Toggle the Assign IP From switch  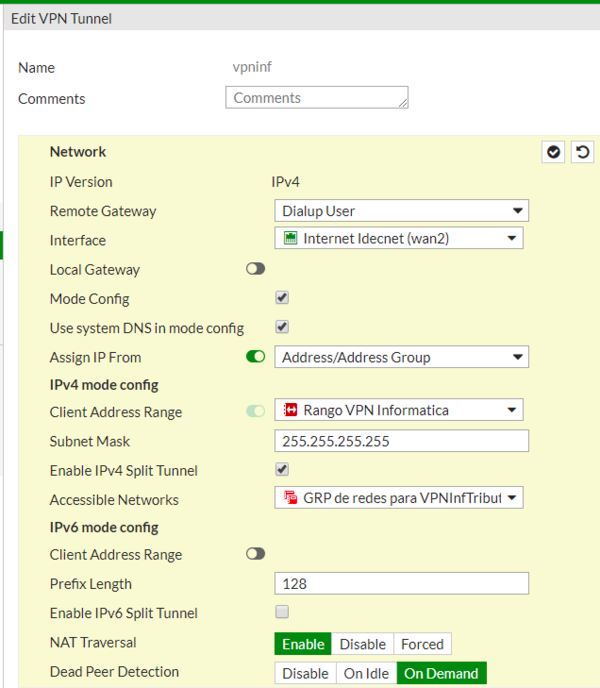click(256, 357)
